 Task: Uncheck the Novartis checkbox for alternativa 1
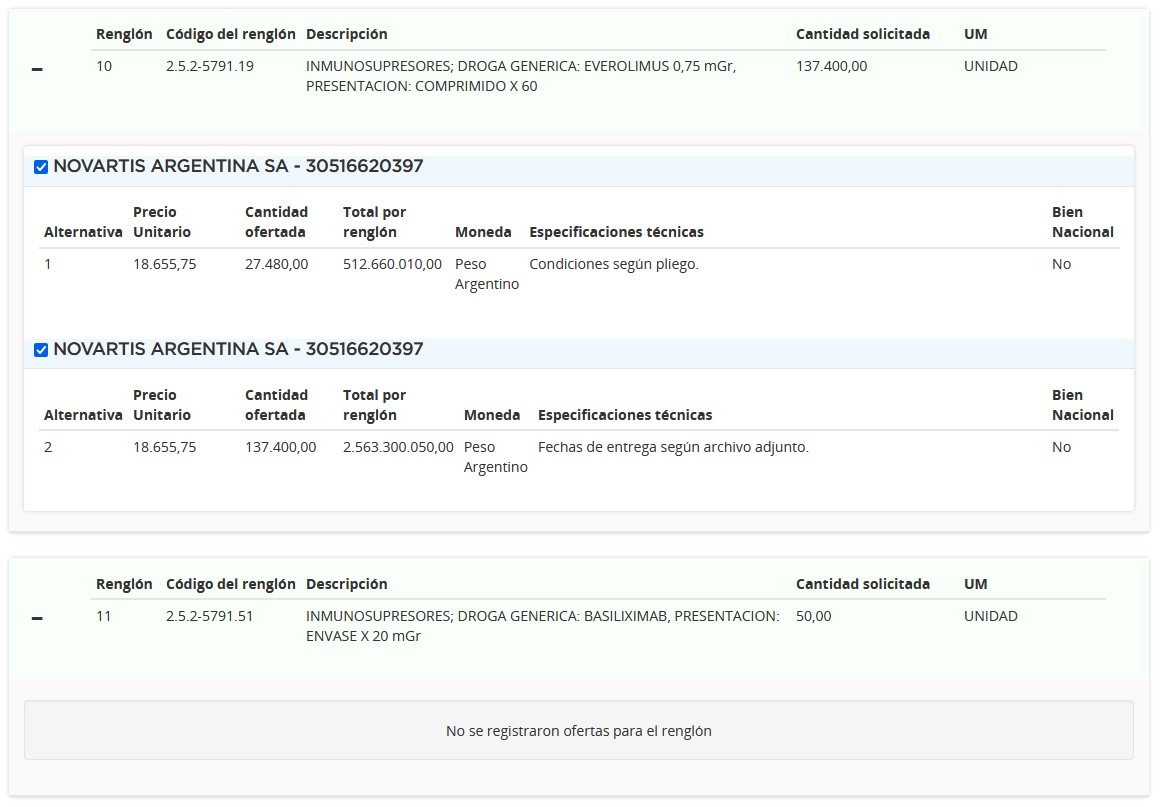[41, 167]
